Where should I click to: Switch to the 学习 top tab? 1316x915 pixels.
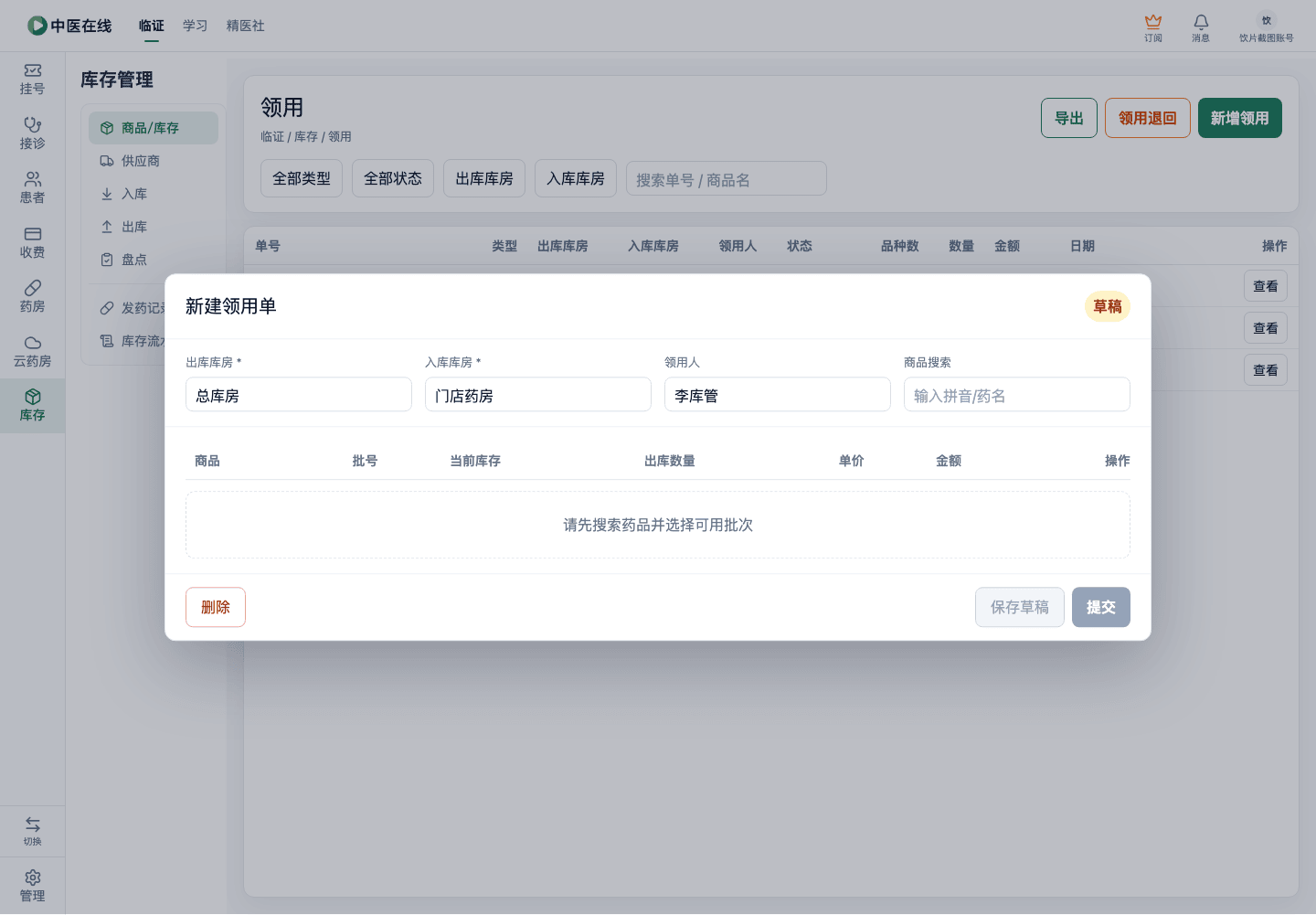coord(196,26)
